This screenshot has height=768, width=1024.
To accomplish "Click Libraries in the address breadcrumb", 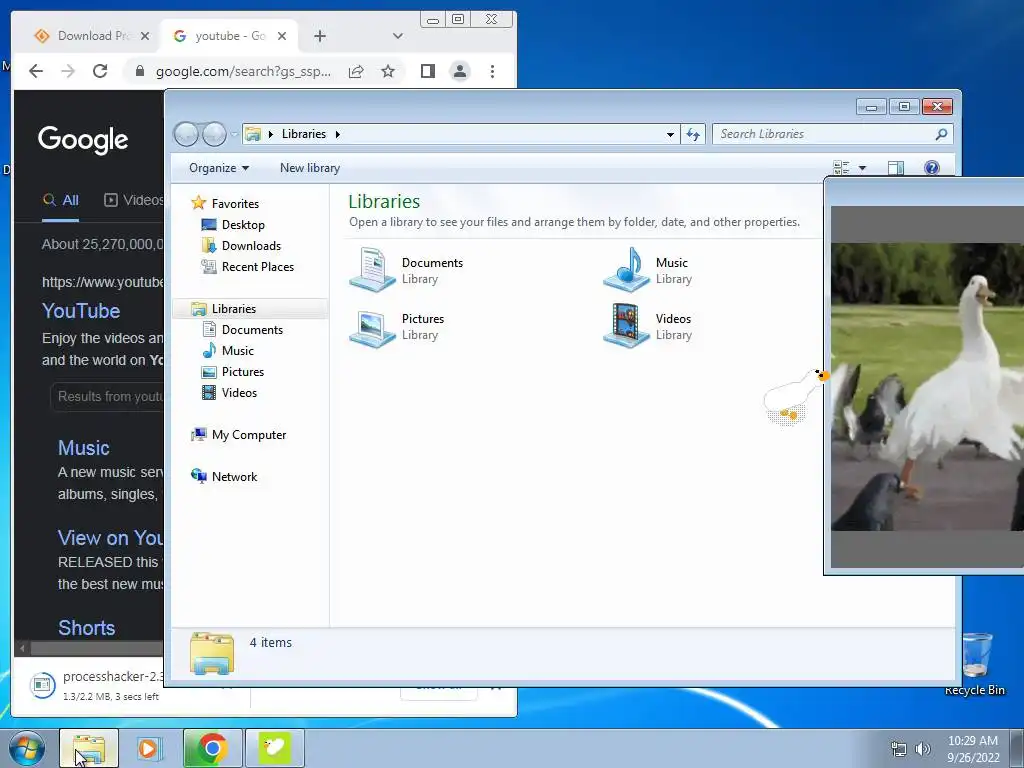I will click(x=304, y=134).
